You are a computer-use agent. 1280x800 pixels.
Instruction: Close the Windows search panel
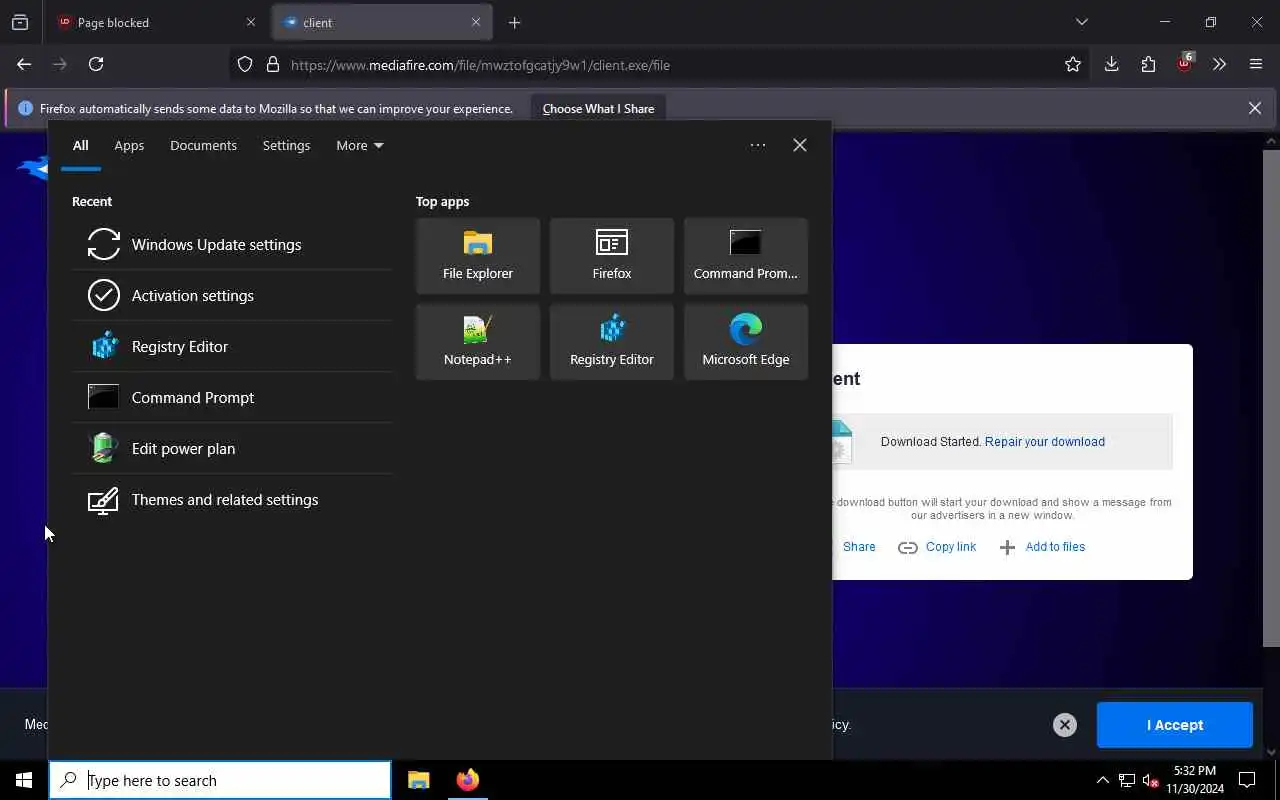pos(800,145)
